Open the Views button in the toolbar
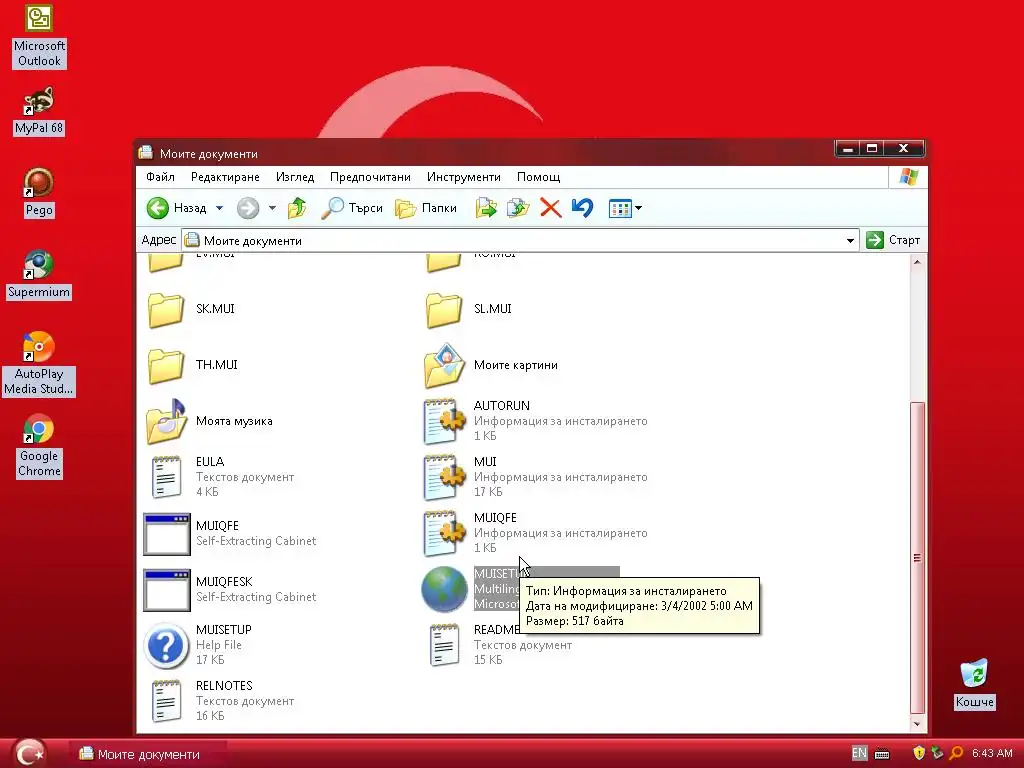This screenshot has width=1024, height=768. pos(620,208)
